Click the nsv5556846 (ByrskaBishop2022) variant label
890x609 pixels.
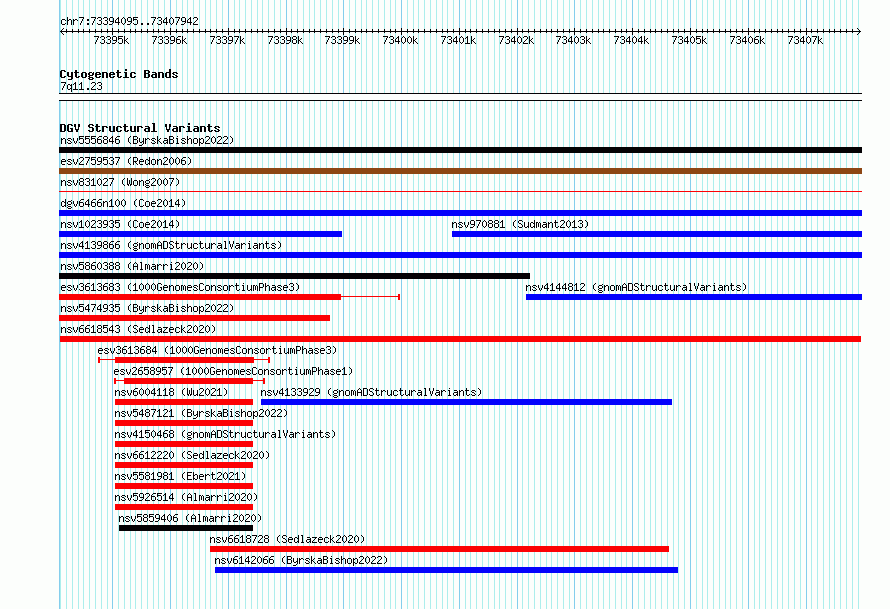coord(147,140)
